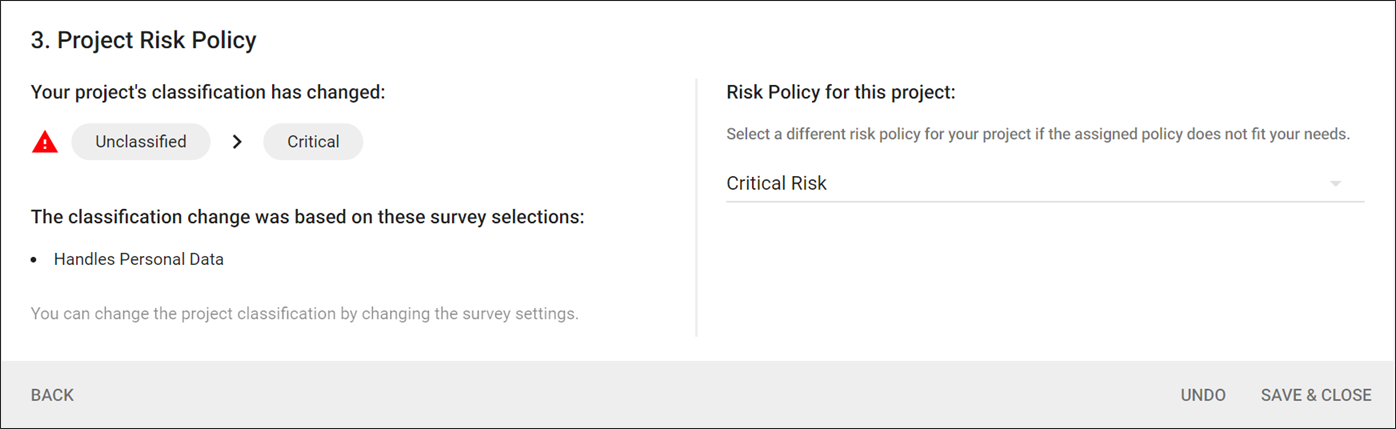This screenshot has height=429, width=1396.
Task: Click the survey settings hint text
Action: tap(305, 313)
